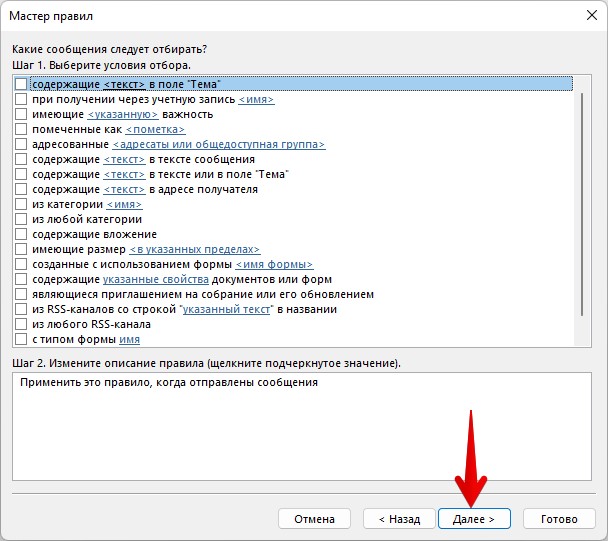The image size is (608, 541).
Task: Tick the 'из любого RSS-канала' checkbox
Action: (21, 324)
